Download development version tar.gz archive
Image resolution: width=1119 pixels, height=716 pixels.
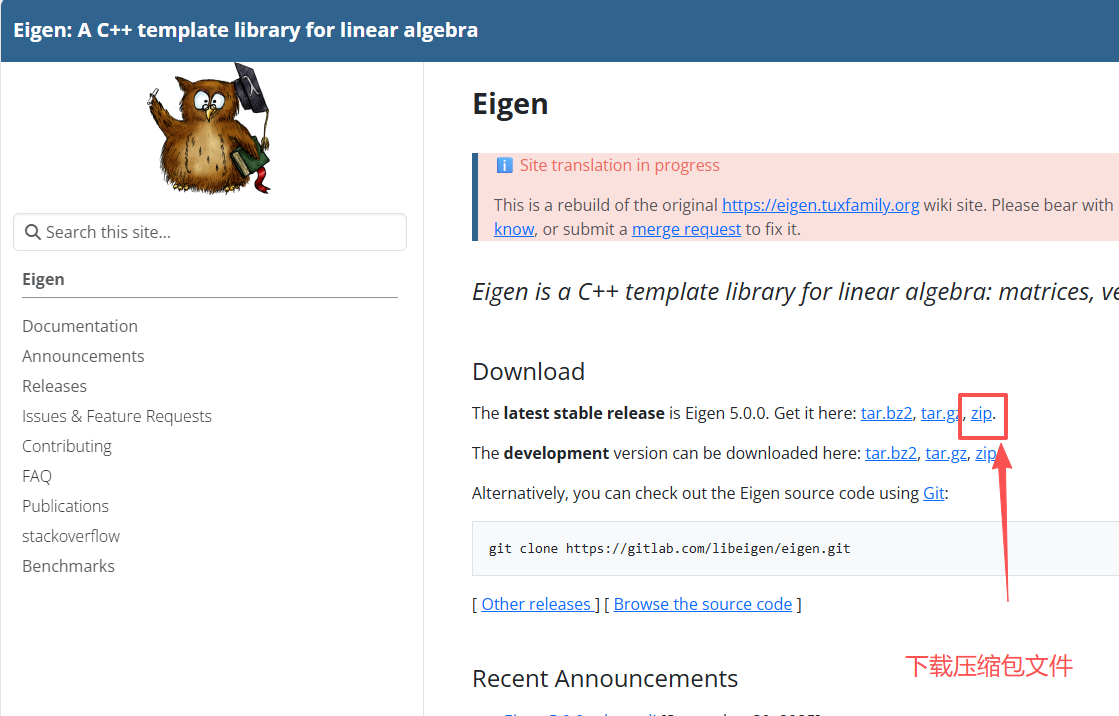pyautogui.click(x=946, y=453)
